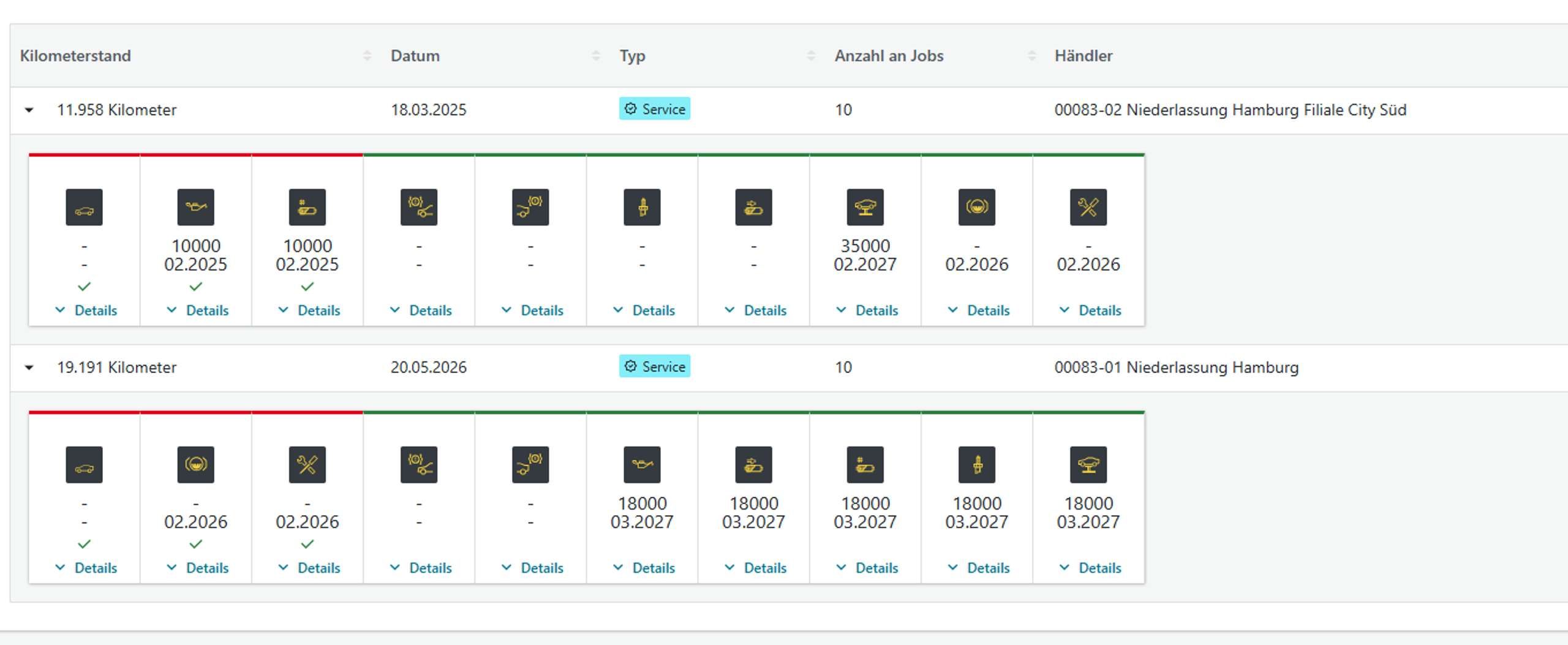
Task: Click front brake icon in 11.958 Kilometer row
Action: pos(419,208)
